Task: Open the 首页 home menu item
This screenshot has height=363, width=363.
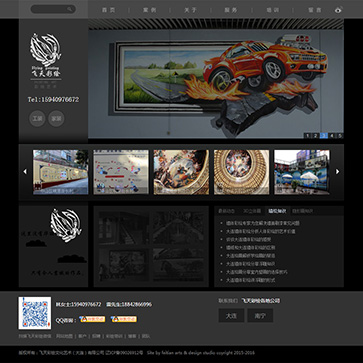Action: (108, 10)
